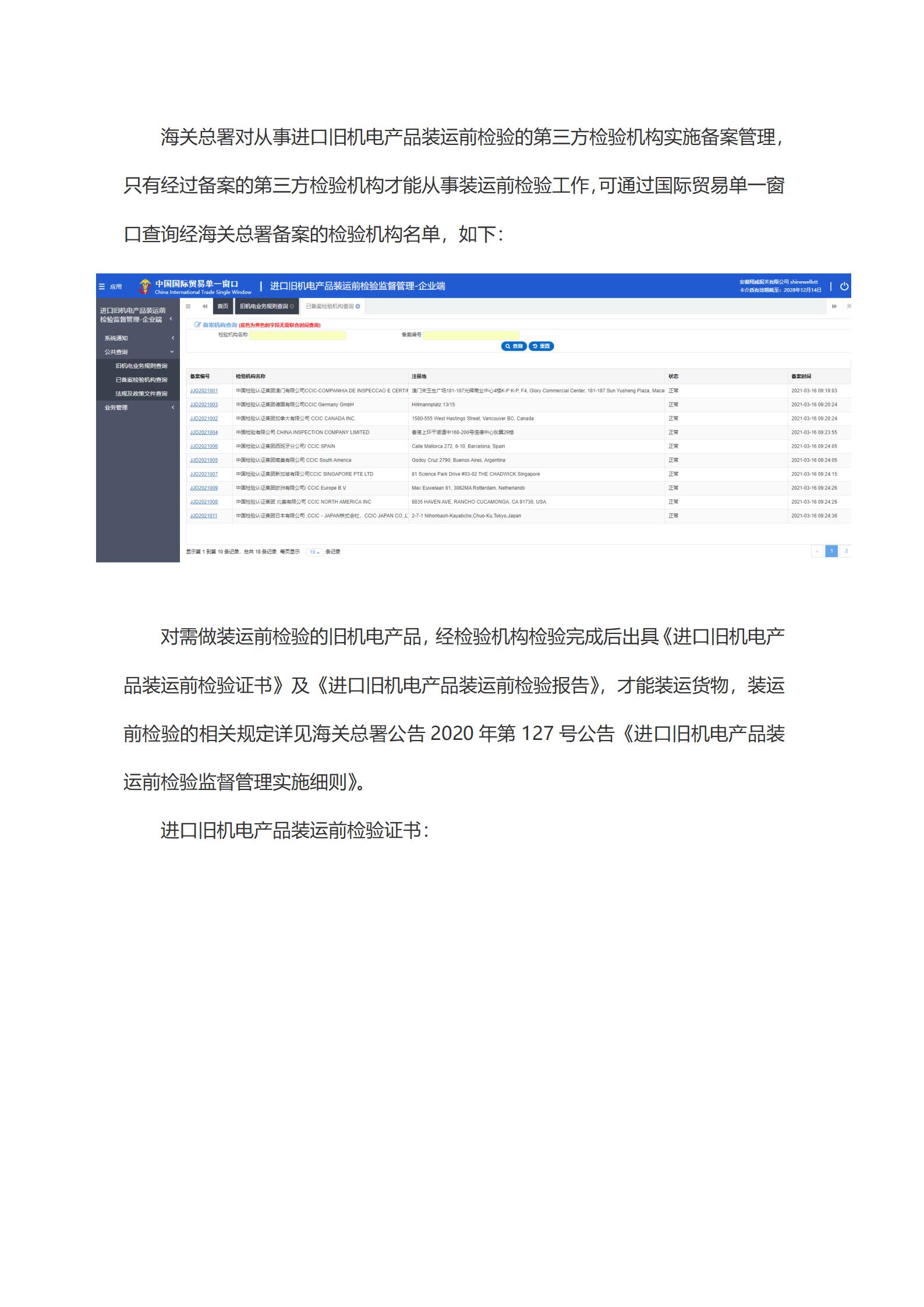This screenshot has height=1307, width=924.
Task: Switch to the 旧机电业务规则查询 tab
Action: (x=267, y=306)
